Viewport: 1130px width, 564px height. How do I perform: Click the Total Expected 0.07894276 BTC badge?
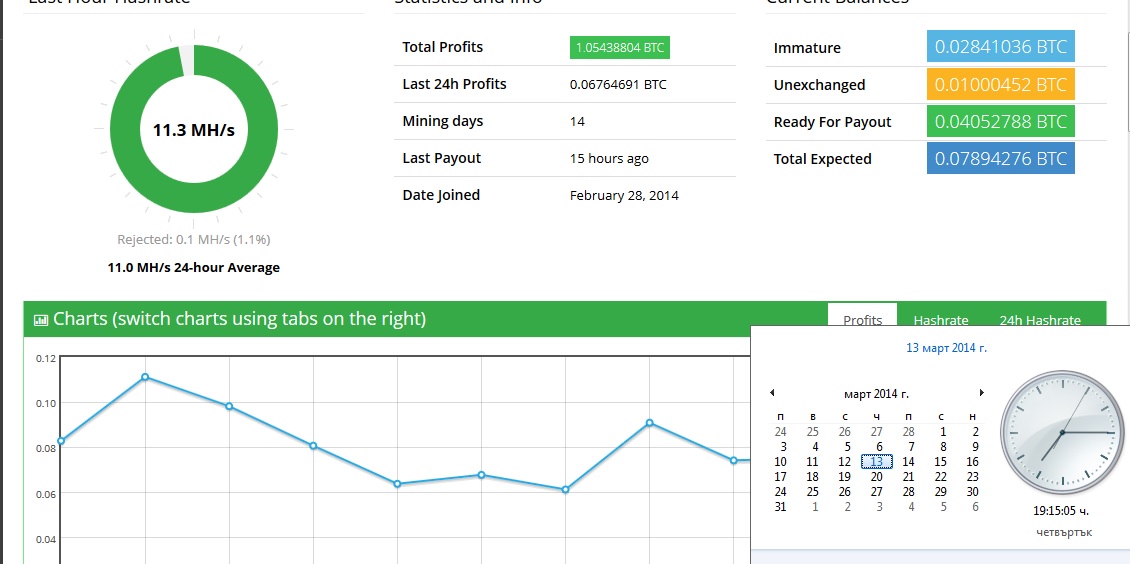click(x=1000, y=158)
